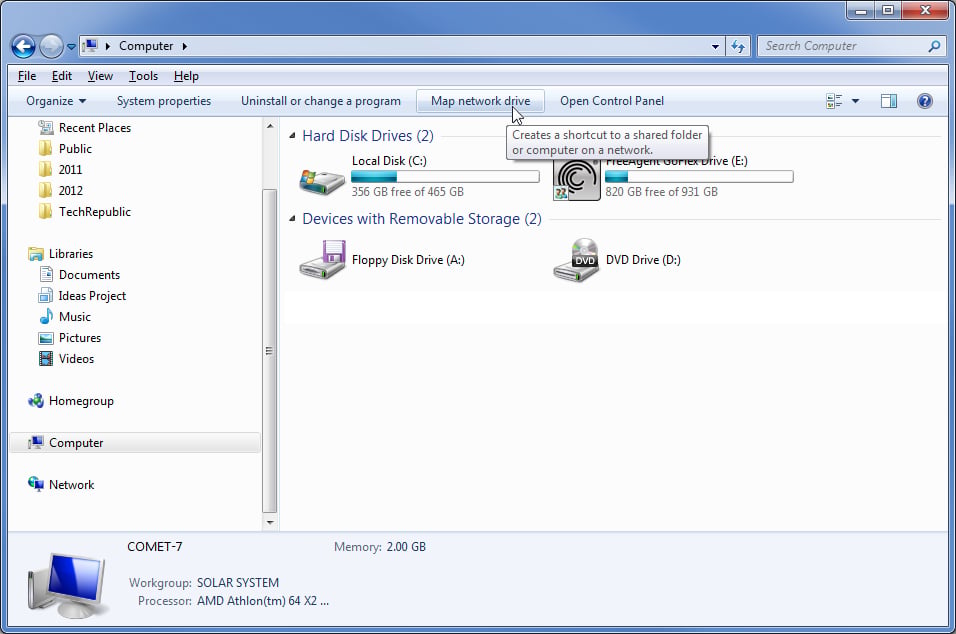Click Map network drive

click(480, 101)
